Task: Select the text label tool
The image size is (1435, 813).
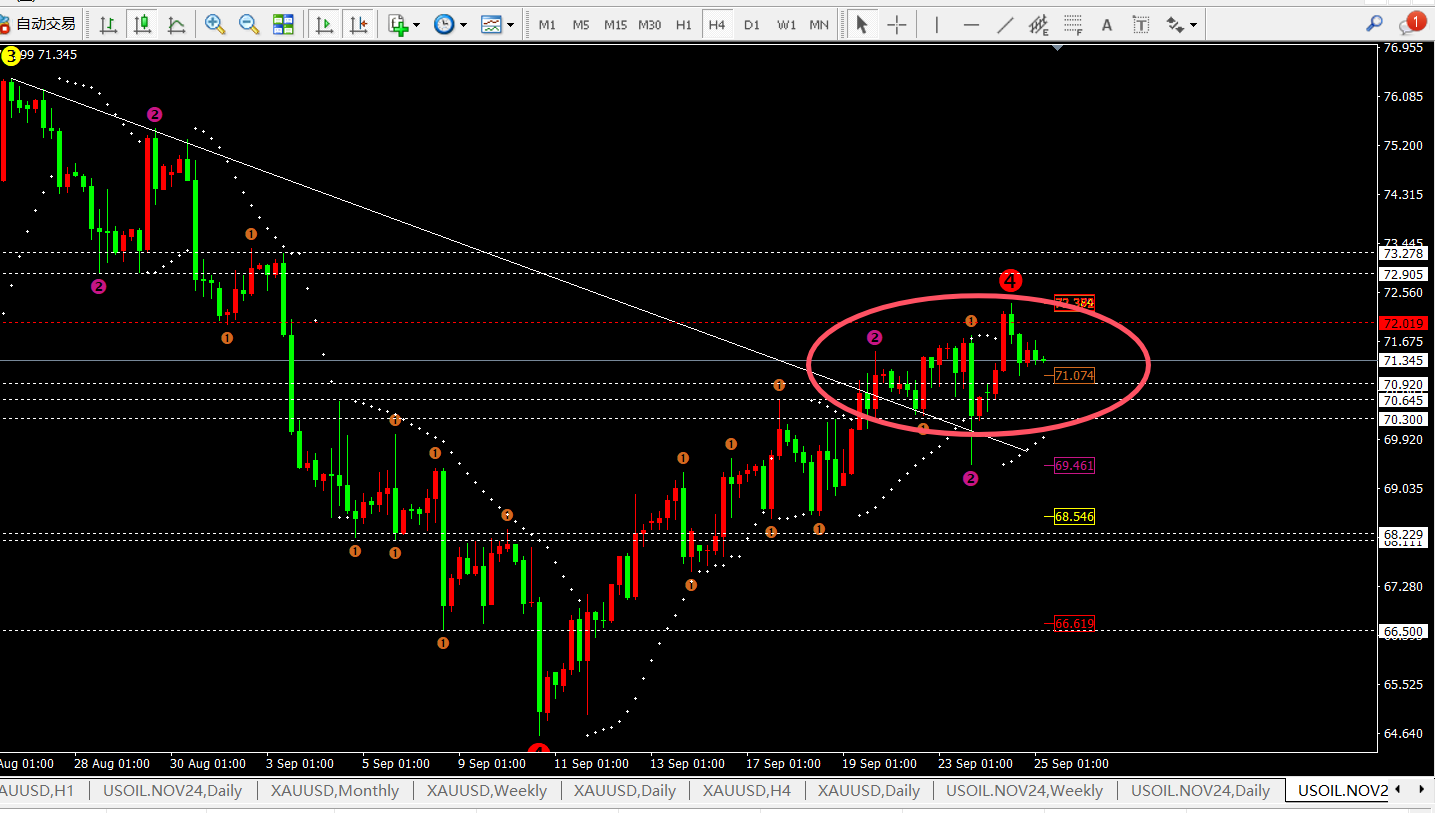Action: coord(1142,24)
